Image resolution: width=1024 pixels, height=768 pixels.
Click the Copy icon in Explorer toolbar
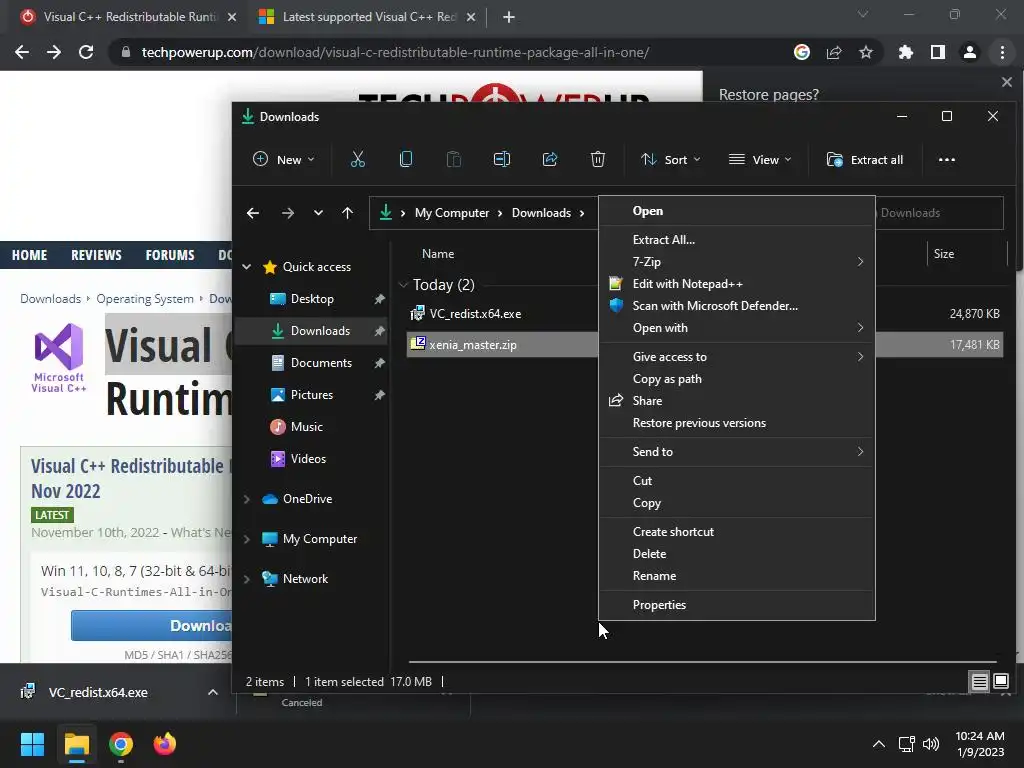coord(406,159)
